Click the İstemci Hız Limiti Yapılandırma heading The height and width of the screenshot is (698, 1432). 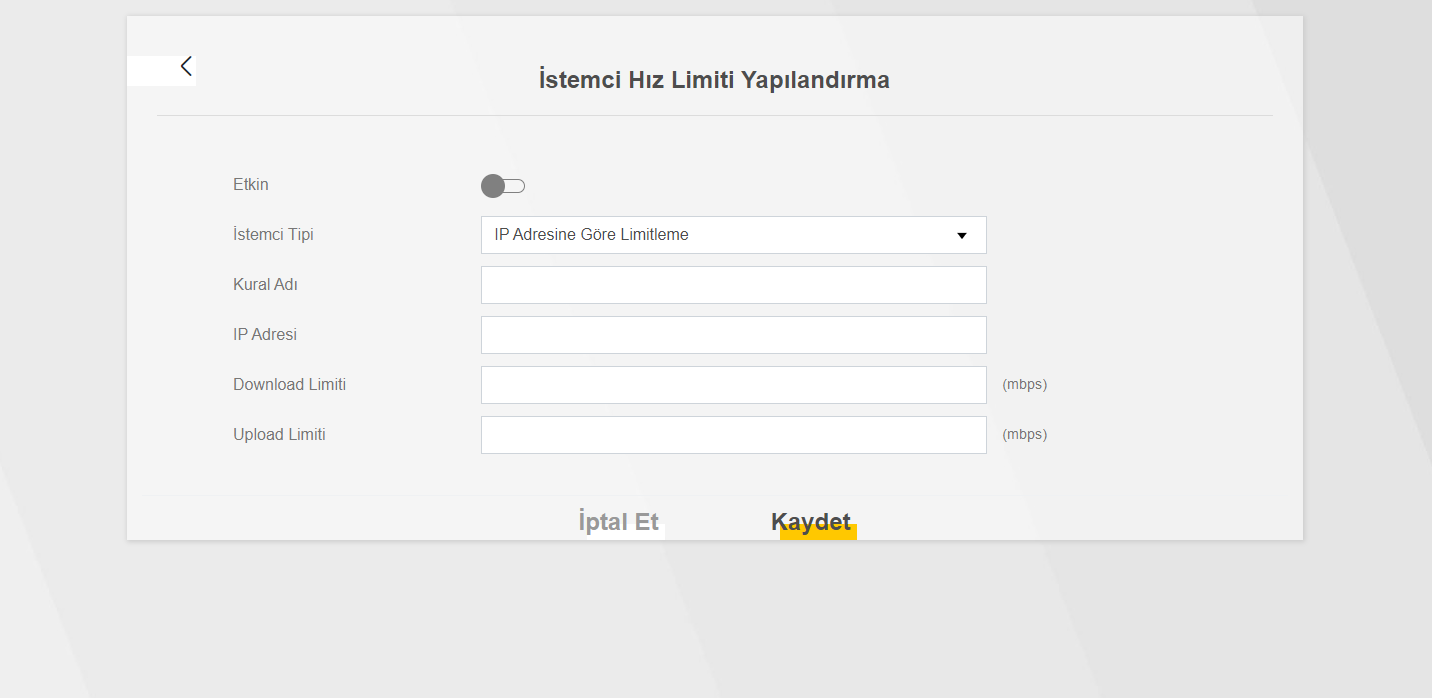click(714, 80)
